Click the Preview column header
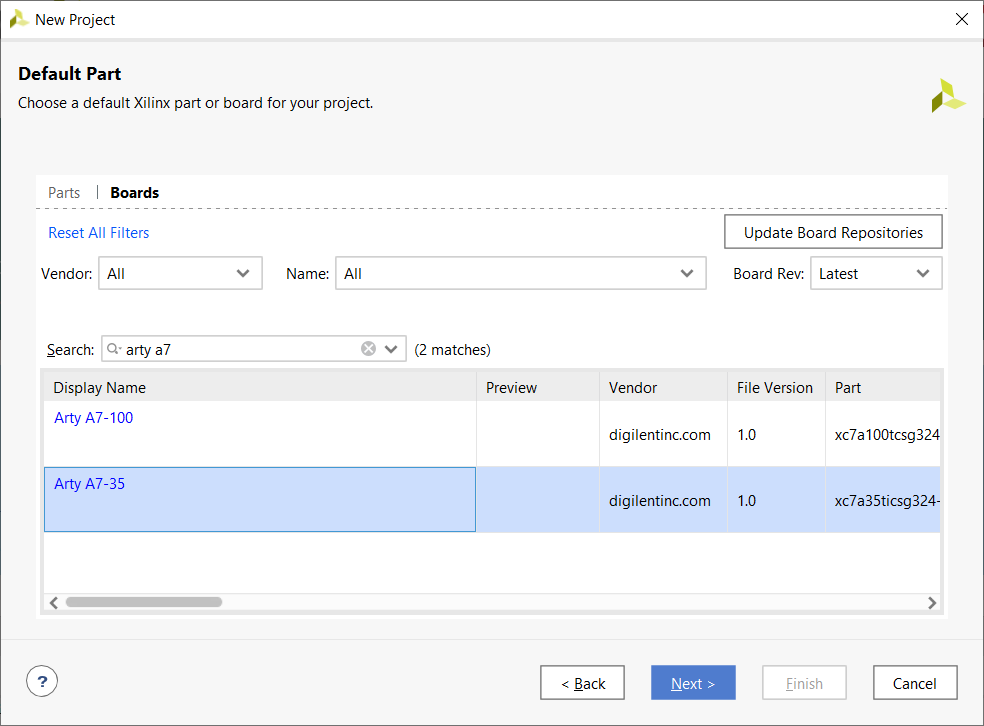 click(538, 388)
